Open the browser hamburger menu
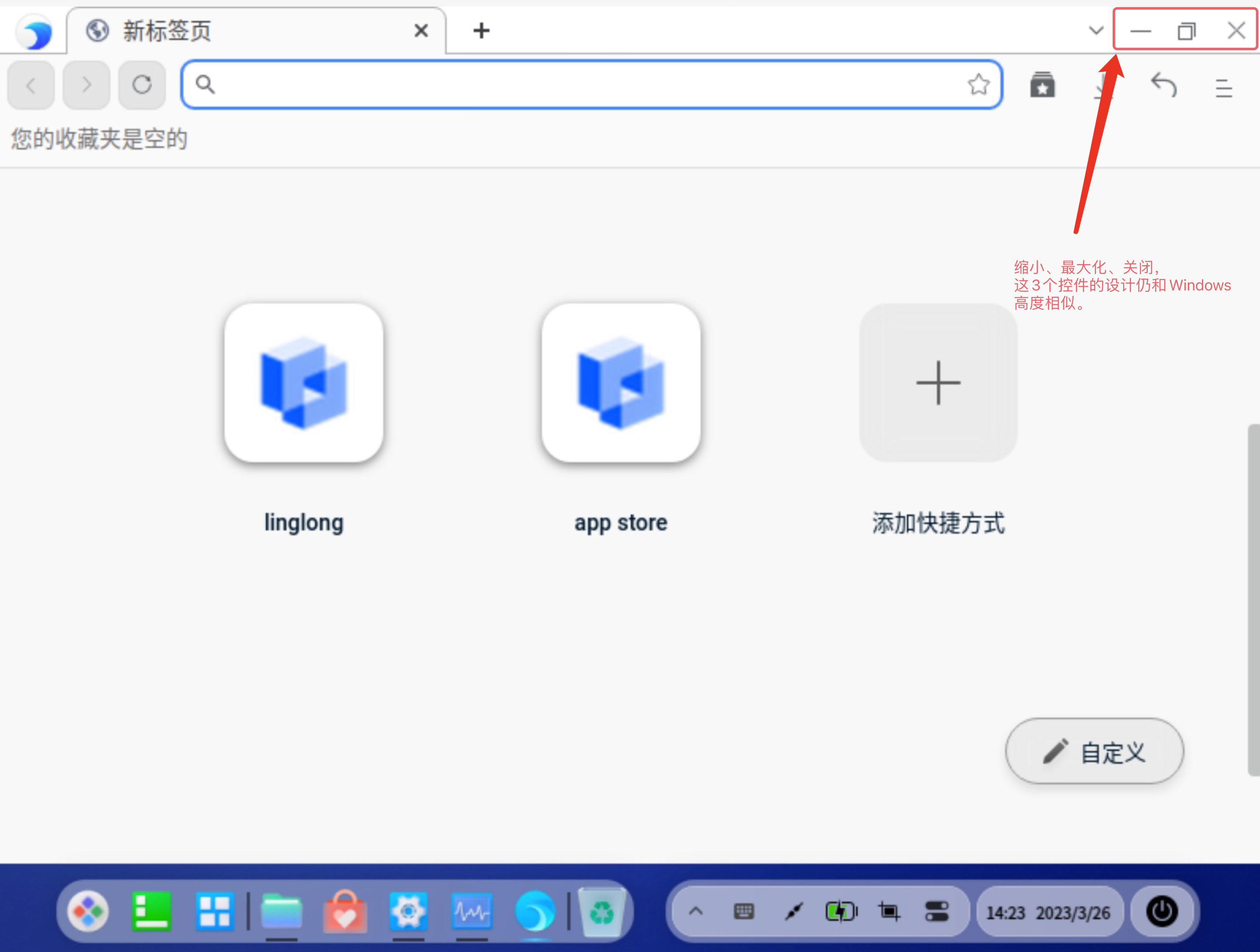 [1223, 88]
